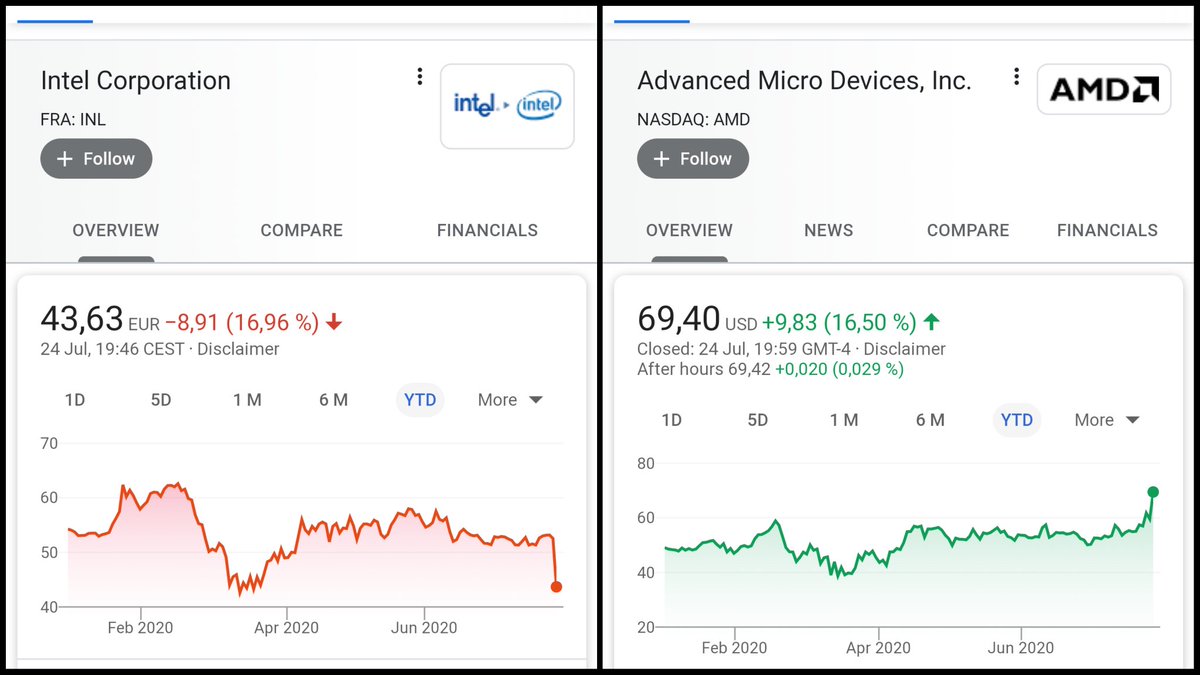This screenshot has width=1200, height=675.
Task: Open the Intel FINANCIALS tab
Action: (x=487, y=230)
